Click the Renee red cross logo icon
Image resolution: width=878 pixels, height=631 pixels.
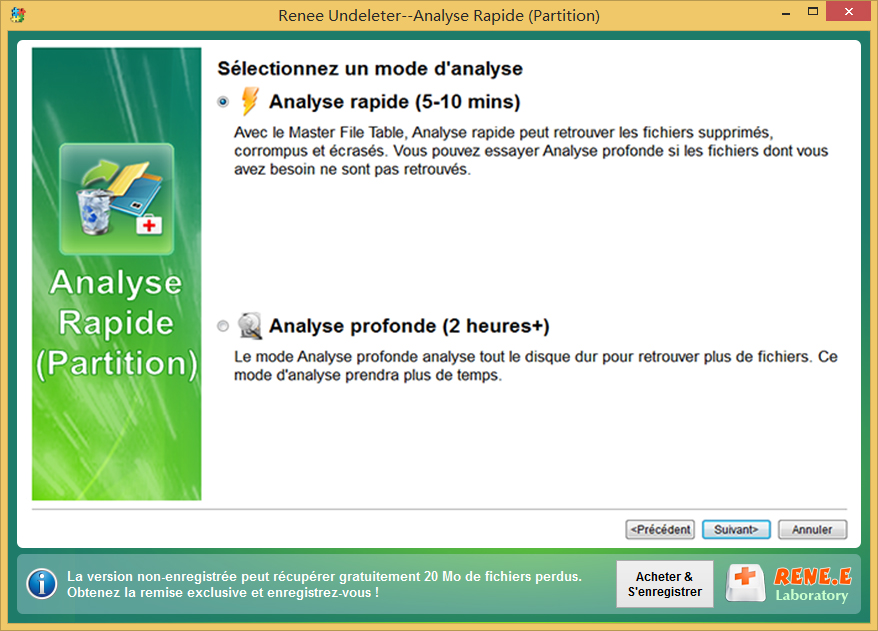pos(745,583)
